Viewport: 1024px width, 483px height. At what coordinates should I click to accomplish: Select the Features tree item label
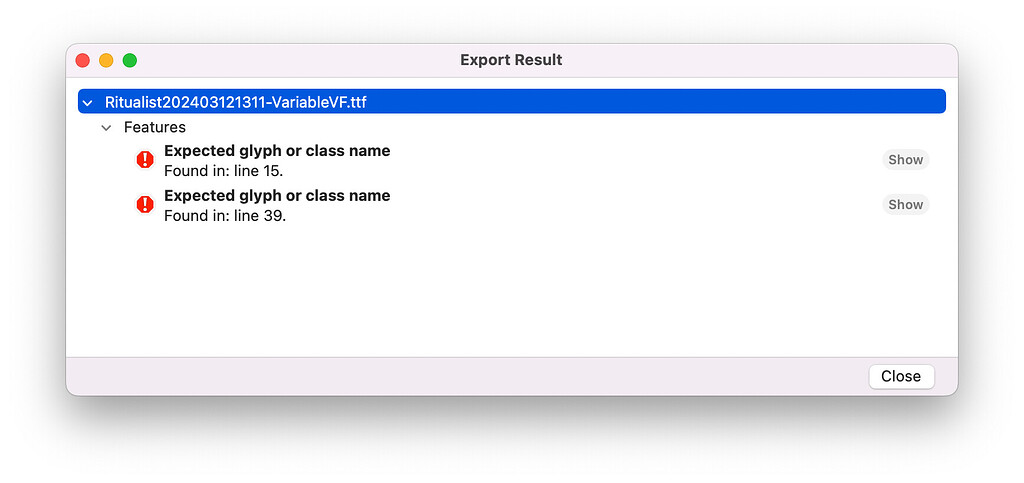(x=155, y=128)
